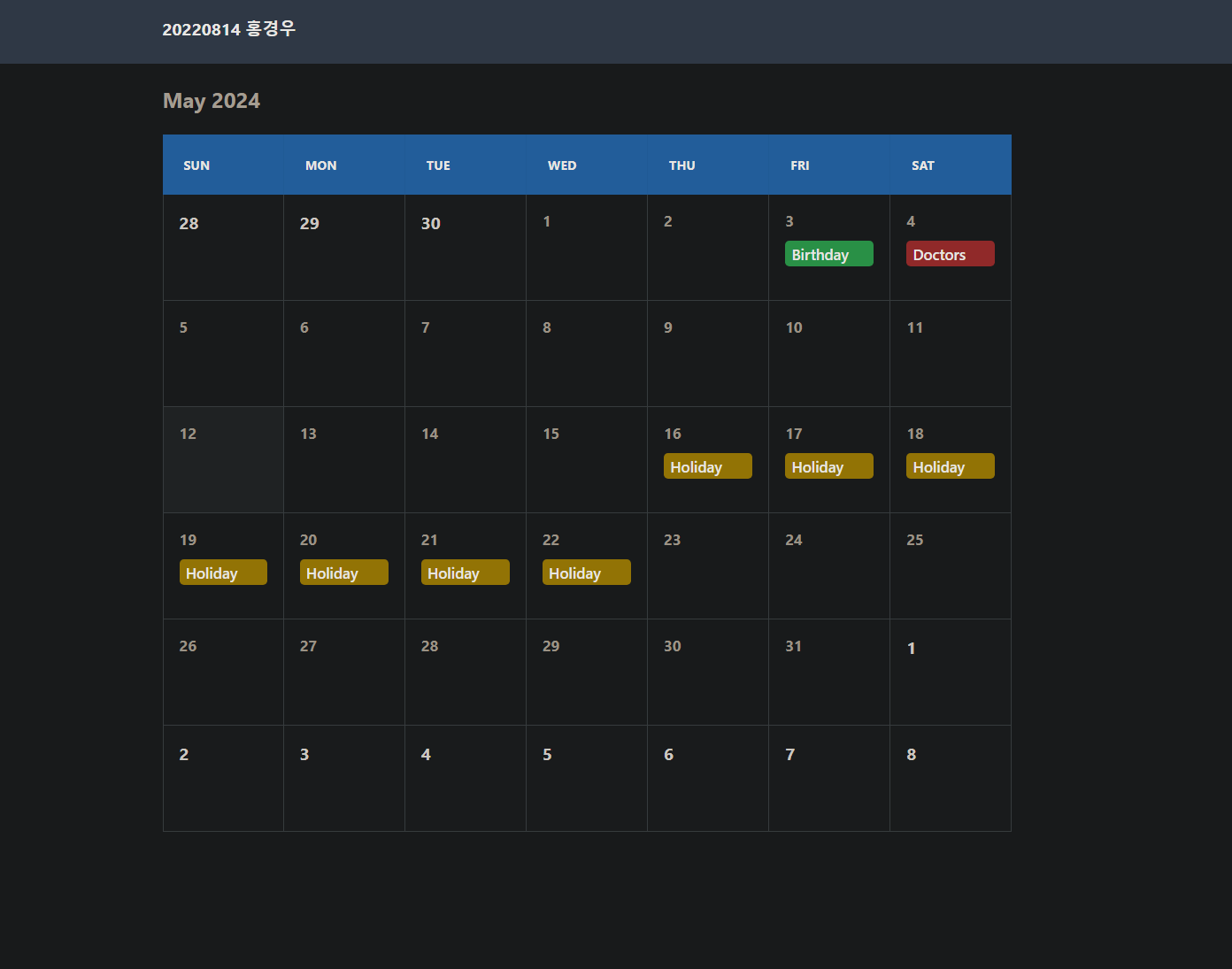The image size is (1232, 969).
Task: Click the FRI column header
Action: [829, 165]
